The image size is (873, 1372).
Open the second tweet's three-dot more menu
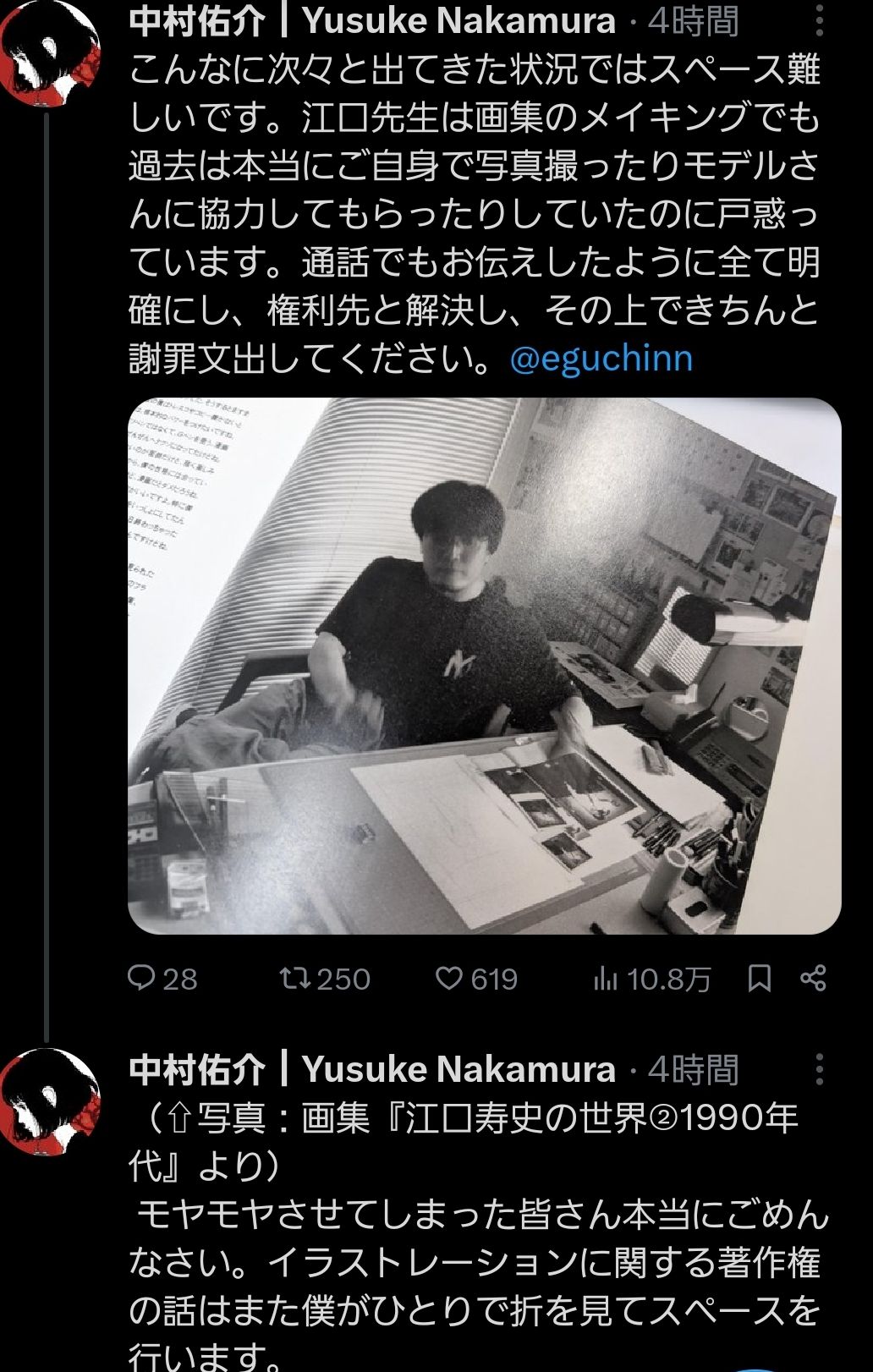coord(819,1069)
